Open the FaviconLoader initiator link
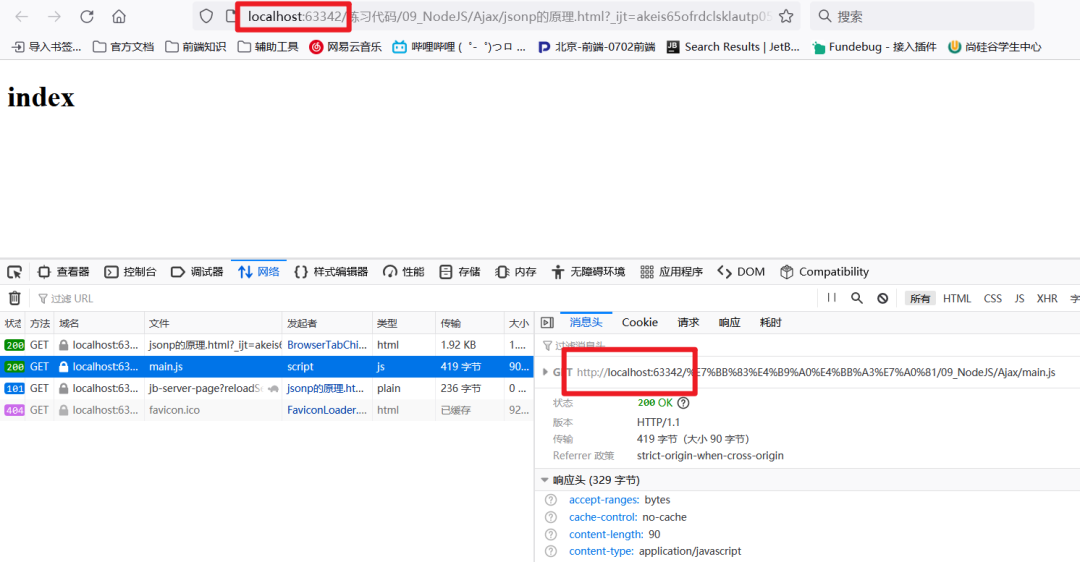The height and width of the screenshot is (562, 1080). coord(327,410)
